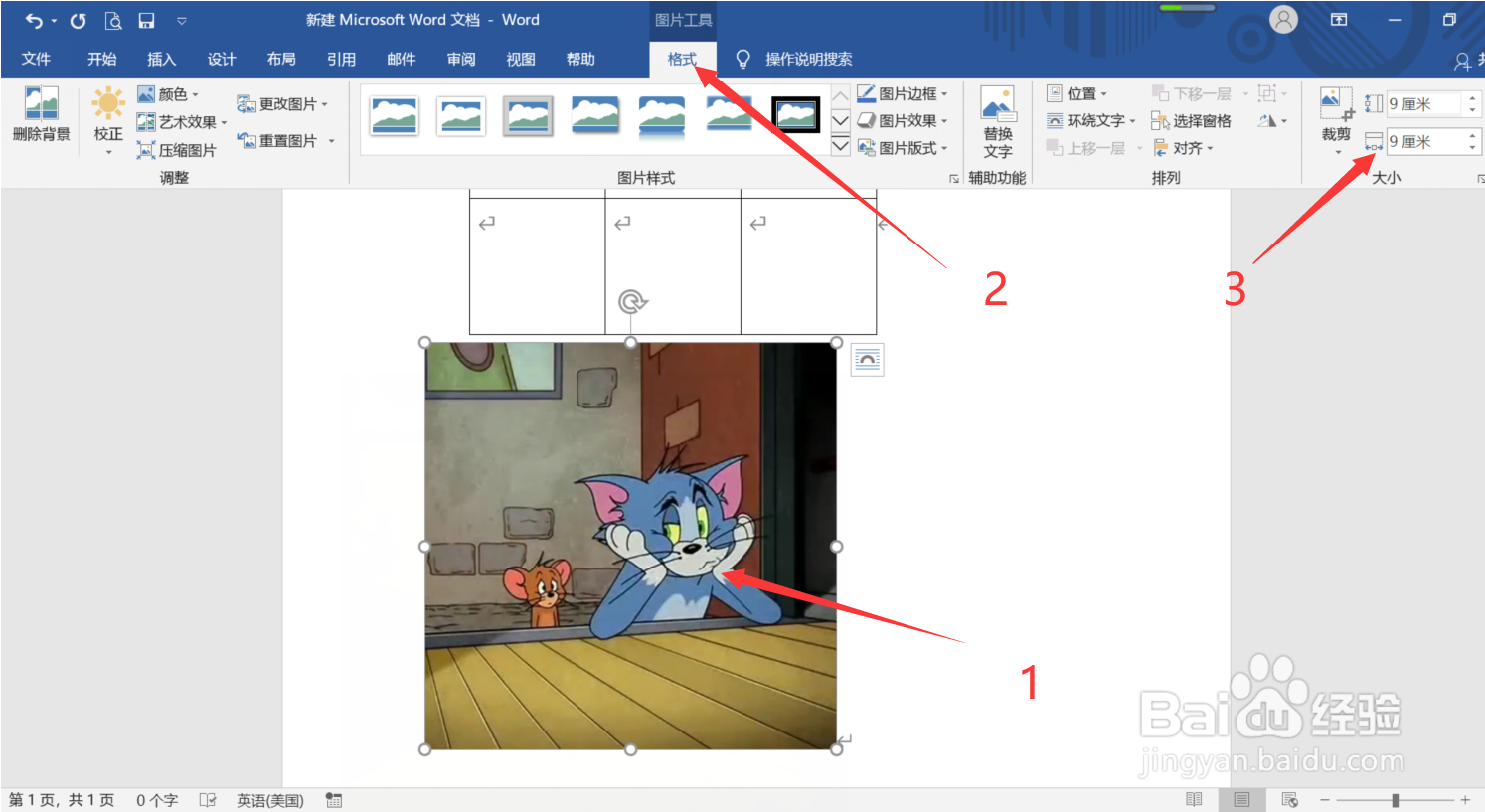
Task: Click 替换文字 alt text button
Action: tap(998, 122)
